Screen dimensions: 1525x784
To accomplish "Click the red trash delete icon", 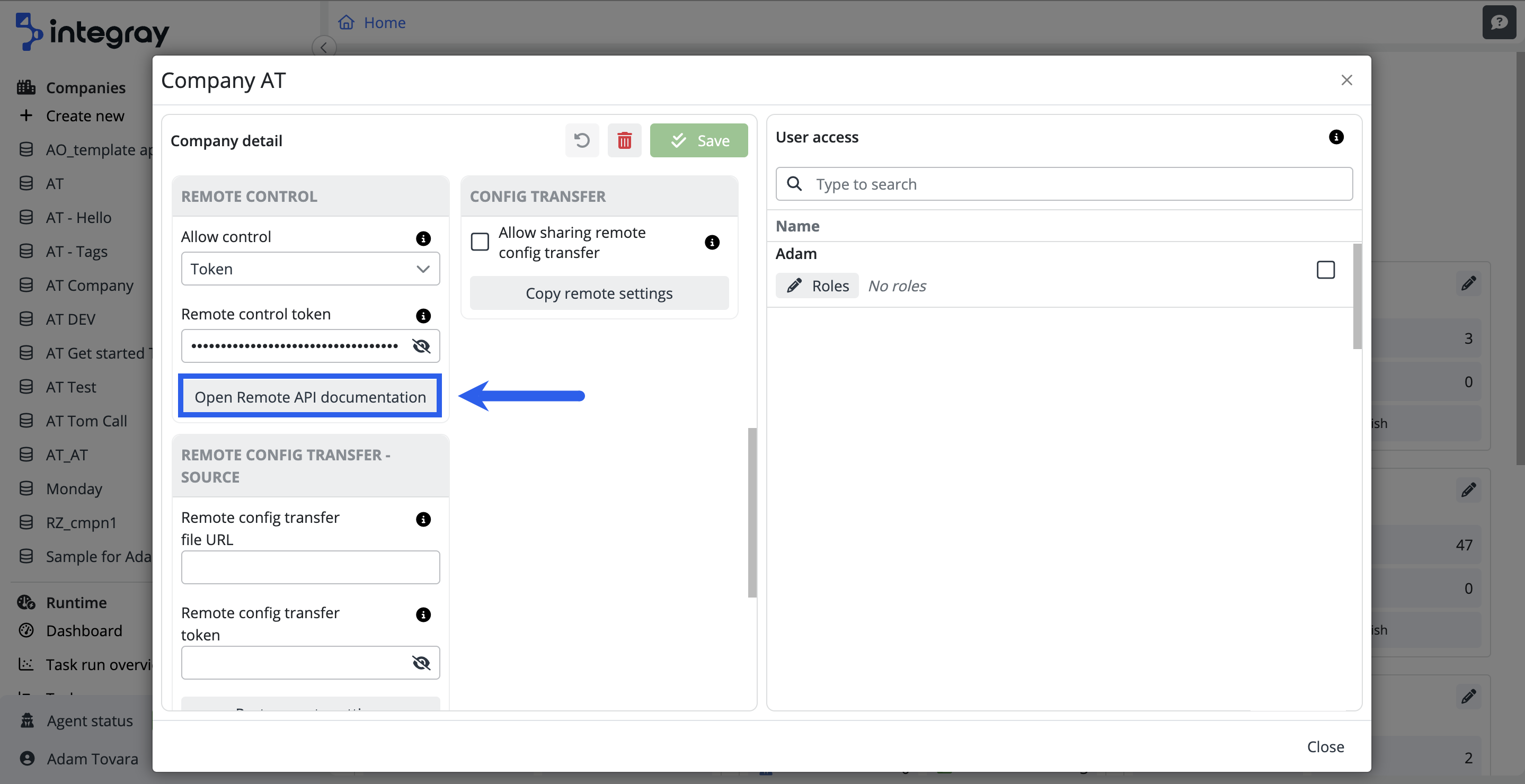I will (x=624, y=140).
